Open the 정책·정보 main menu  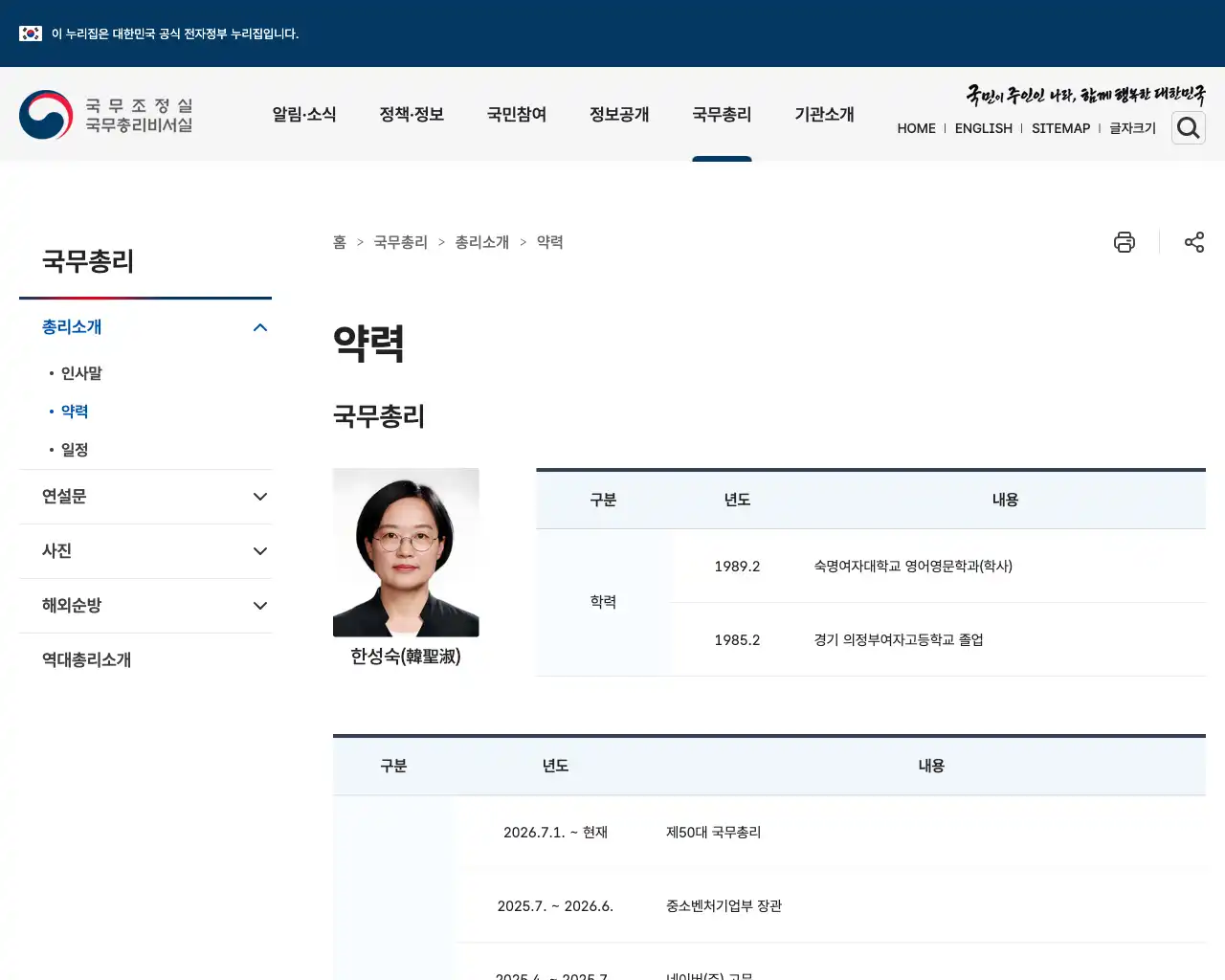412,115
